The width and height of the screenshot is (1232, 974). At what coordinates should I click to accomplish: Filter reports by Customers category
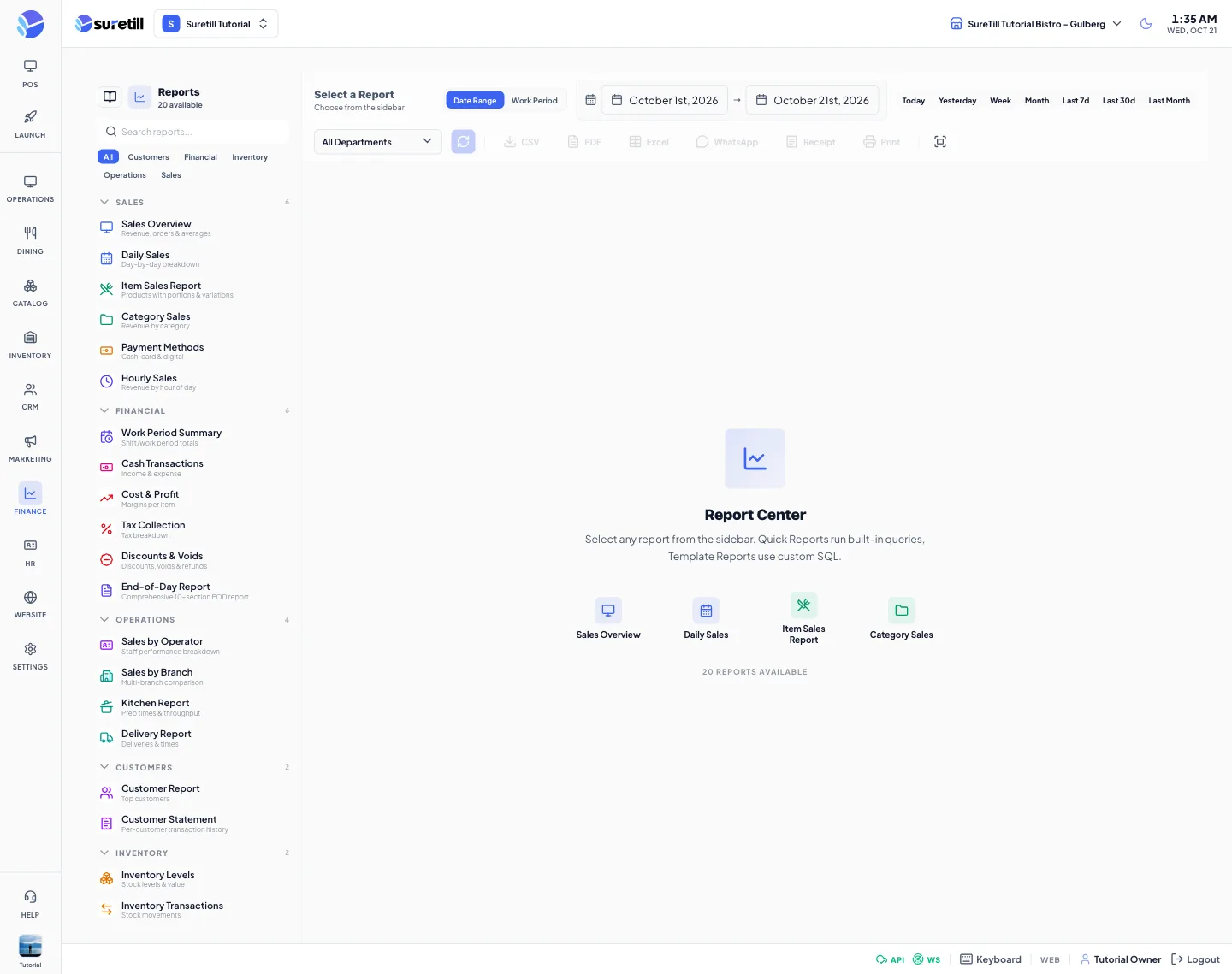click(149, 157)
